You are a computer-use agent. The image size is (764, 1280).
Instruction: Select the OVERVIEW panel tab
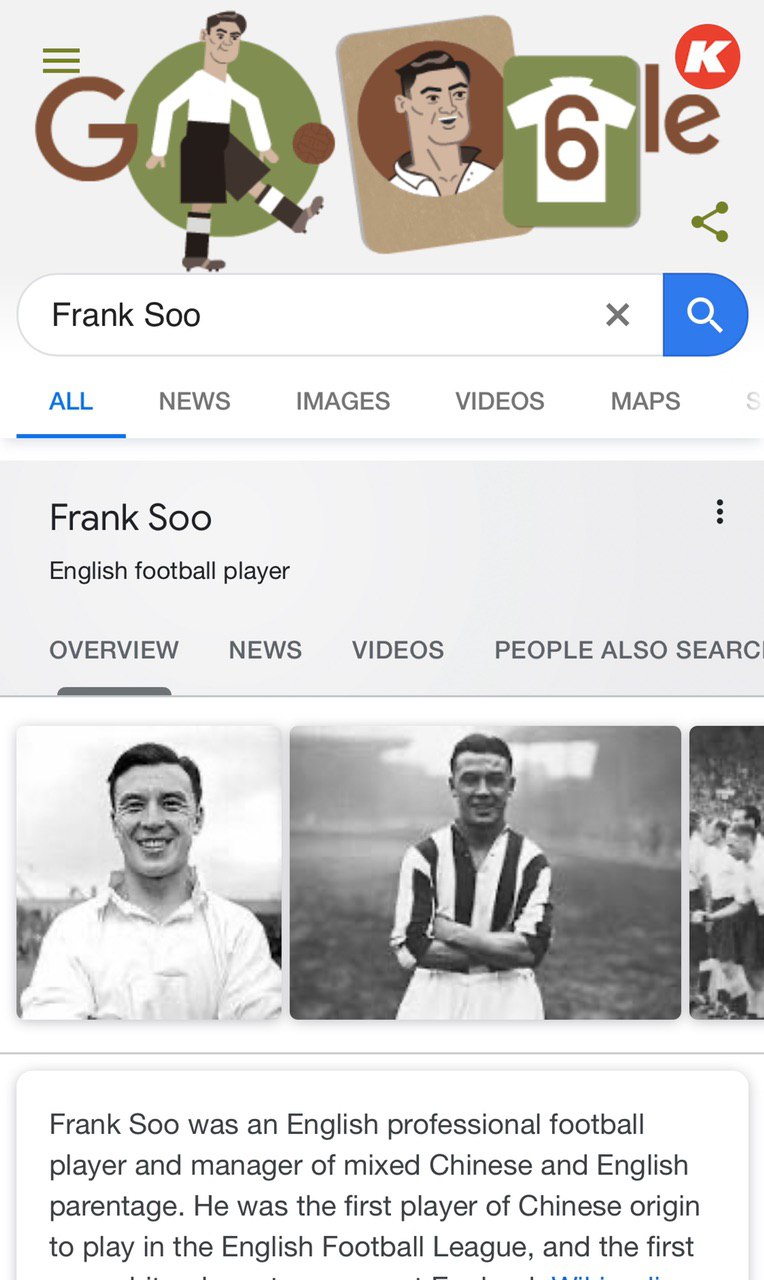114,650
